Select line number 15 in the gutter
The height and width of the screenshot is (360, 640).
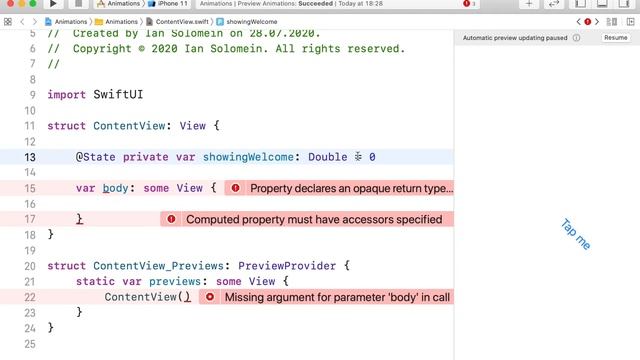coord(30,188)
